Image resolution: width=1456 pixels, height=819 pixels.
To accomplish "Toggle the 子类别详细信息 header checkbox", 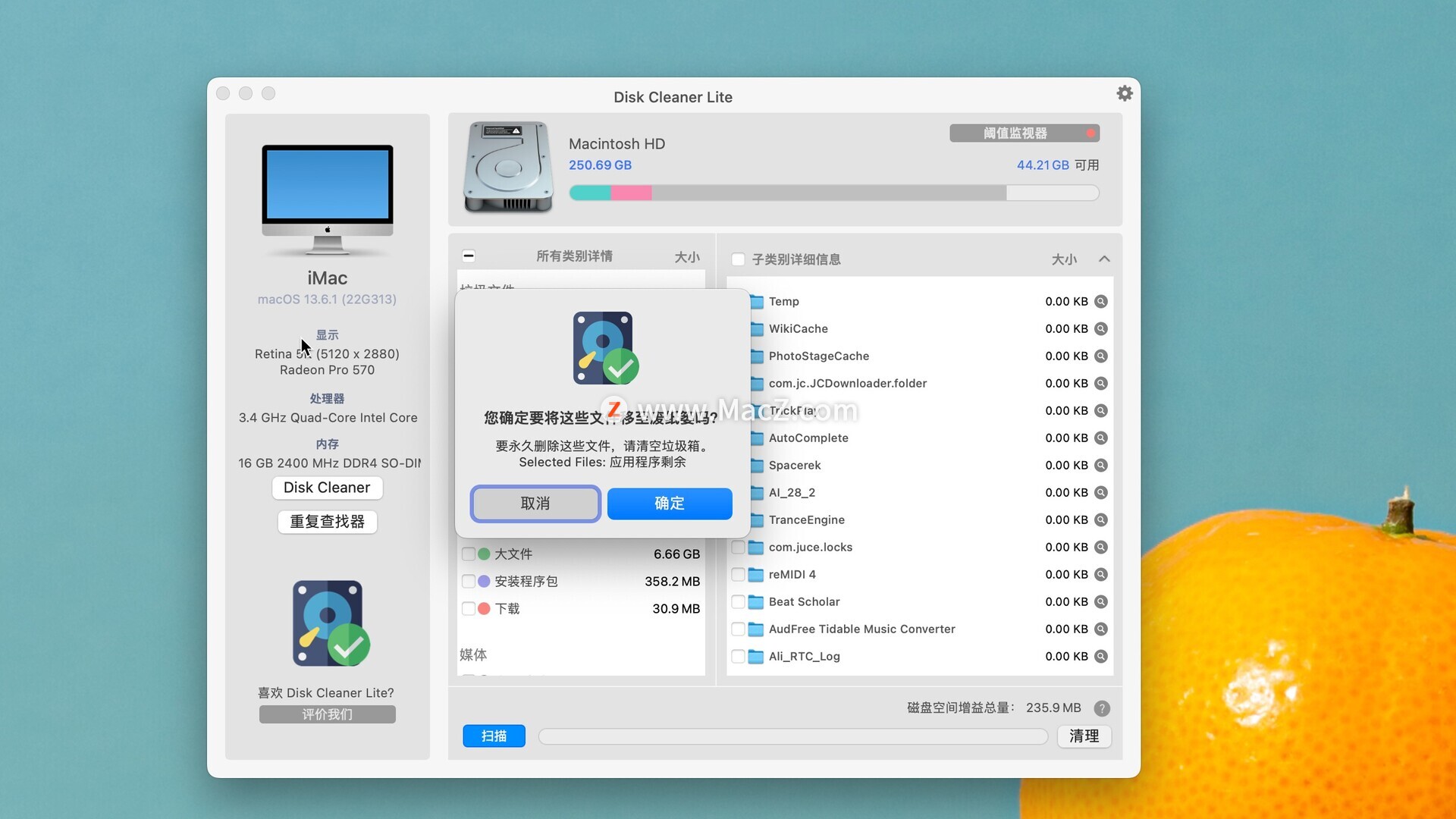I will (x=738, y=259).
